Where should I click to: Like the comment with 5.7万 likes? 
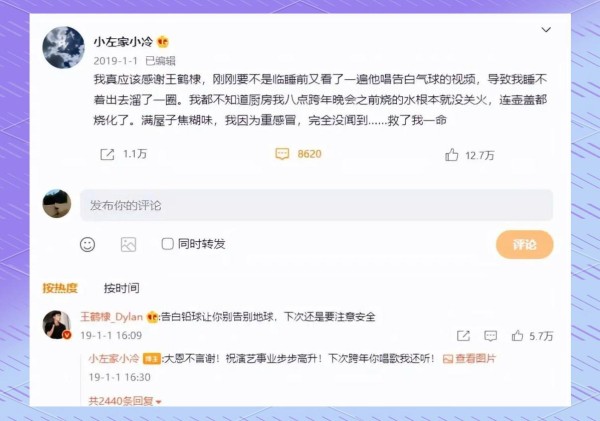517,336
